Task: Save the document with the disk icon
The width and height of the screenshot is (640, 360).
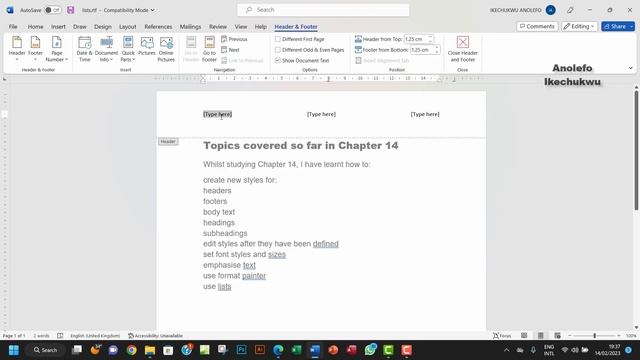Action: [x=71, y=10]
